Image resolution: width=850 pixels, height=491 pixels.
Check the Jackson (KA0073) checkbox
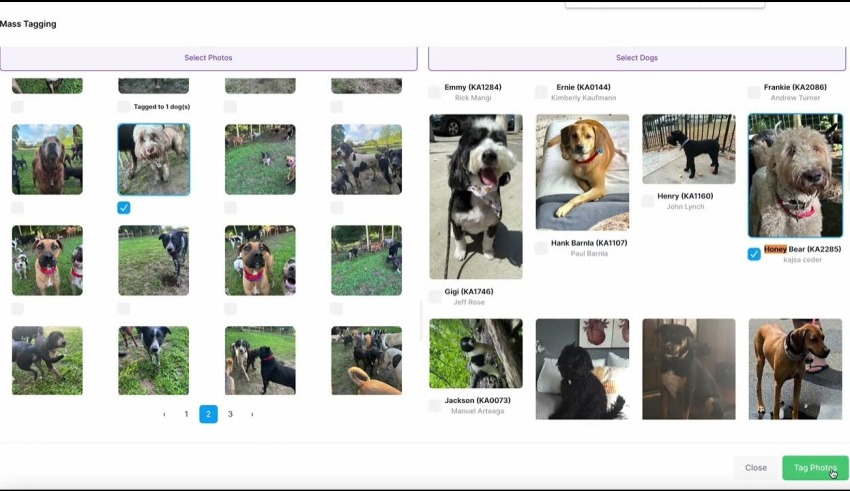pos(435,405)
